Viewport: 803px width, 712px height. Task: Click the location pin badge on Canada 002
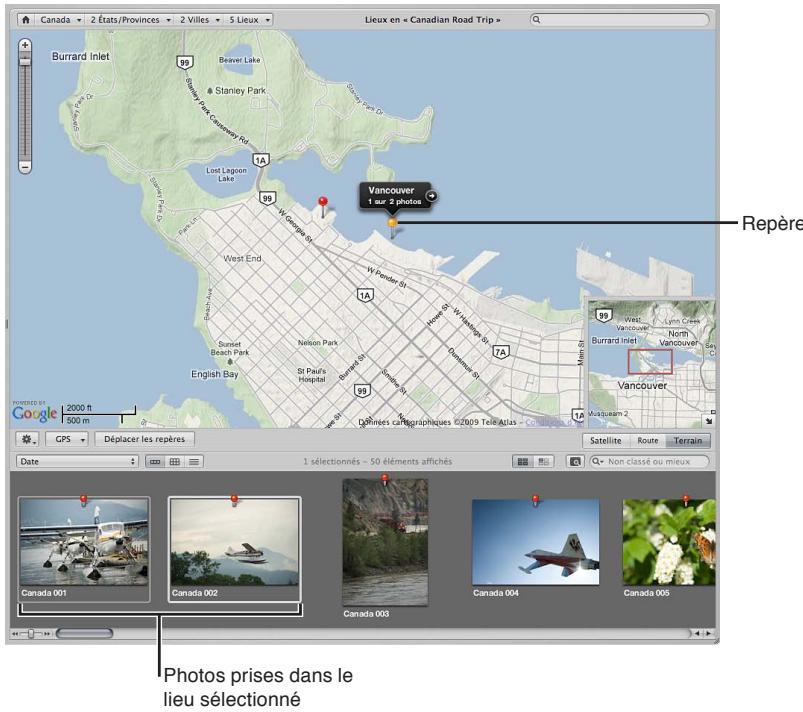[x=234, y=500]
